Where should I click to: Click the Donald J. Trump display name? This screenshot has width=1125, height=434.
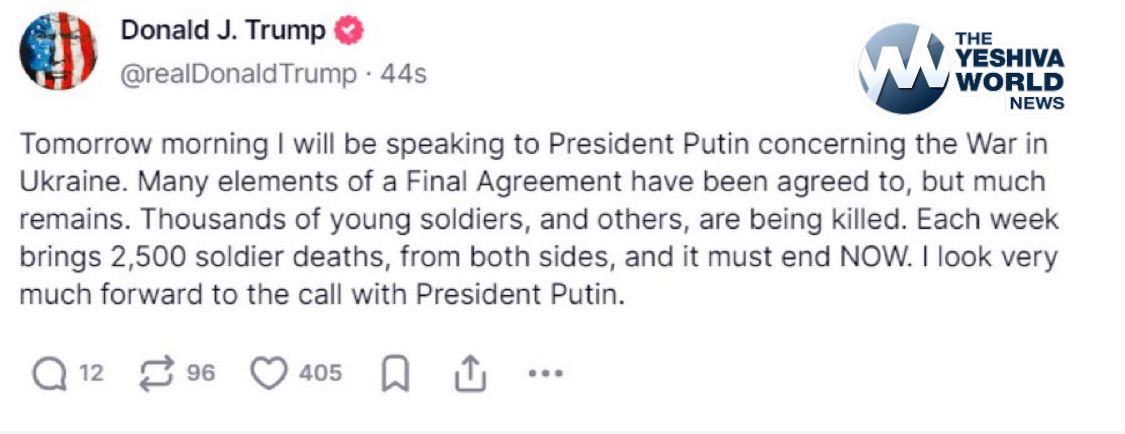223,31
